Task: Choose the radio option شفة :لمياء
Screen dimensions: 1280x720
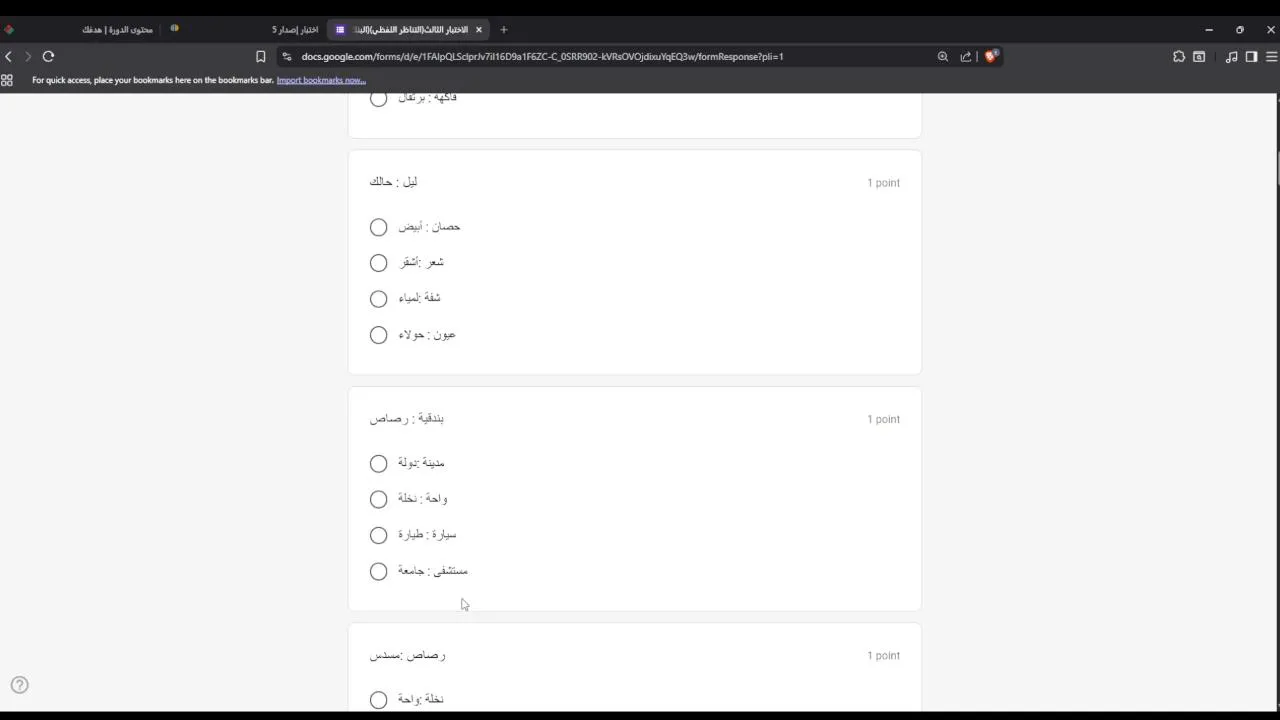Action: pyautogui.click(x=378, y=299)
